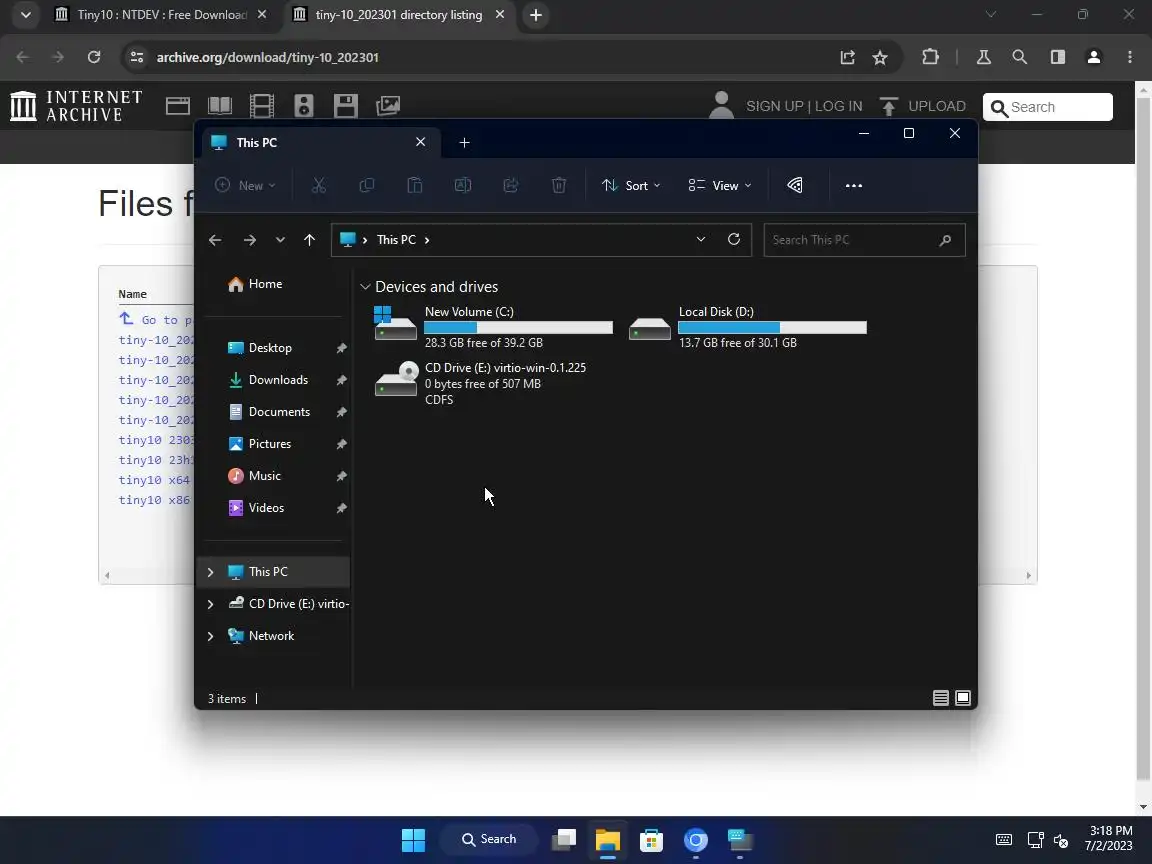Open a new Chrome tab
Screen dimensions: 1152x864
coord(536,15)
